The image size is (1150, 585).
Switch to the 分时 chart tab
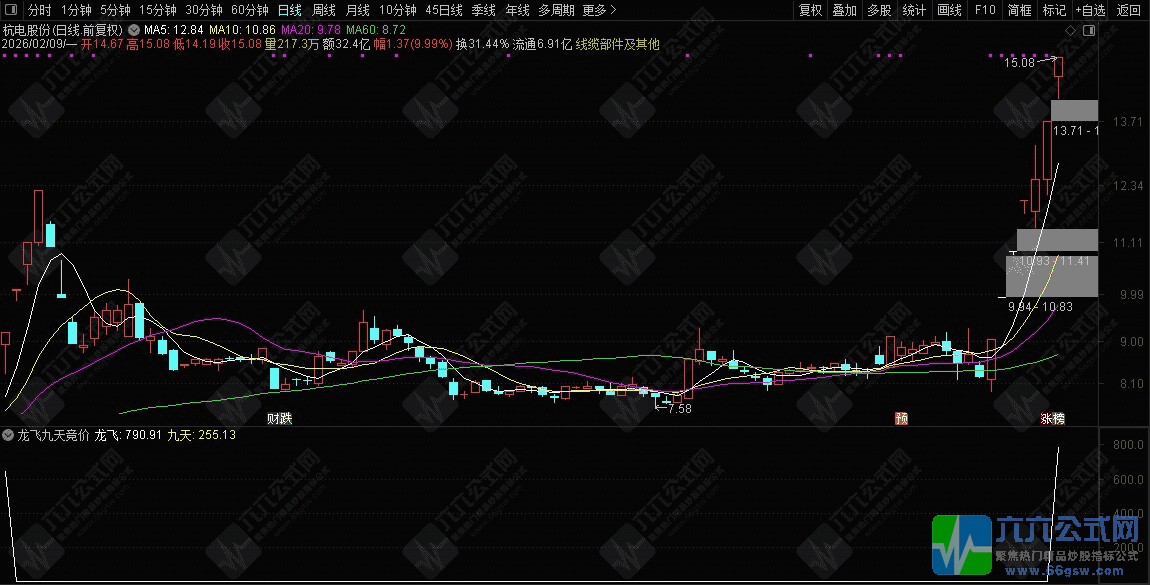pyautogui.click(x=40, y=11)
